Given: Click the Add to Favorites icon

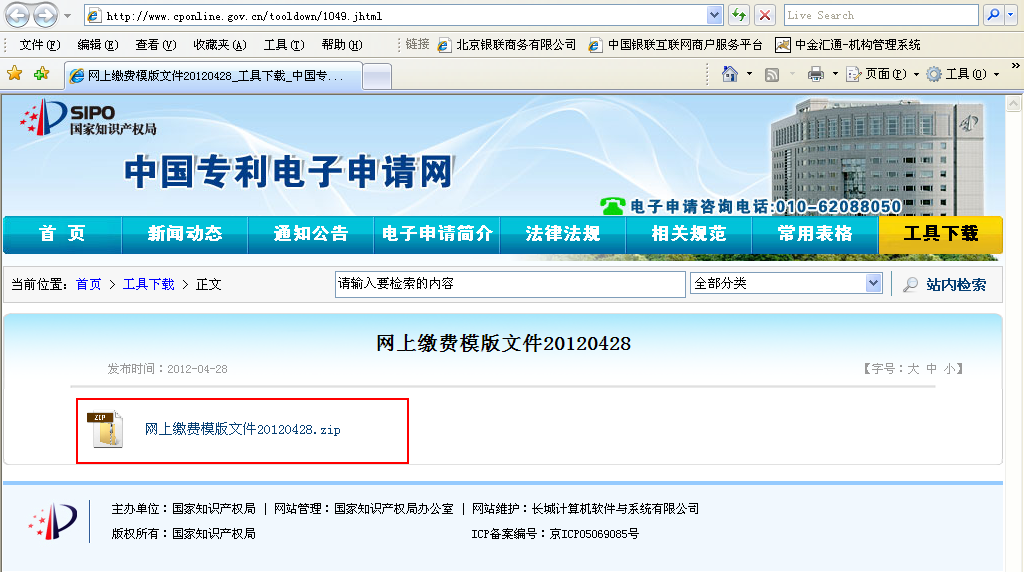Looking at the screenshot, I should tap(41, 74).
